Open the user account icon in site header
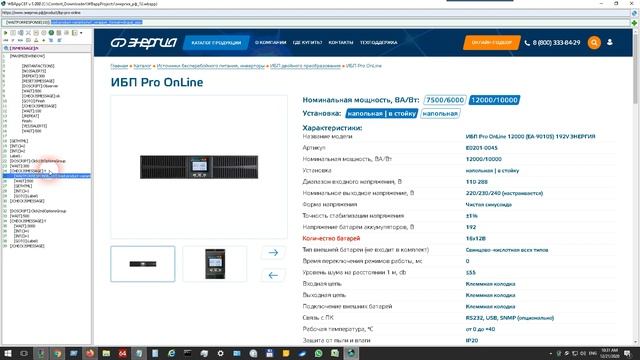The height and width of the screenshot is (360, 640). coord(609,42)
